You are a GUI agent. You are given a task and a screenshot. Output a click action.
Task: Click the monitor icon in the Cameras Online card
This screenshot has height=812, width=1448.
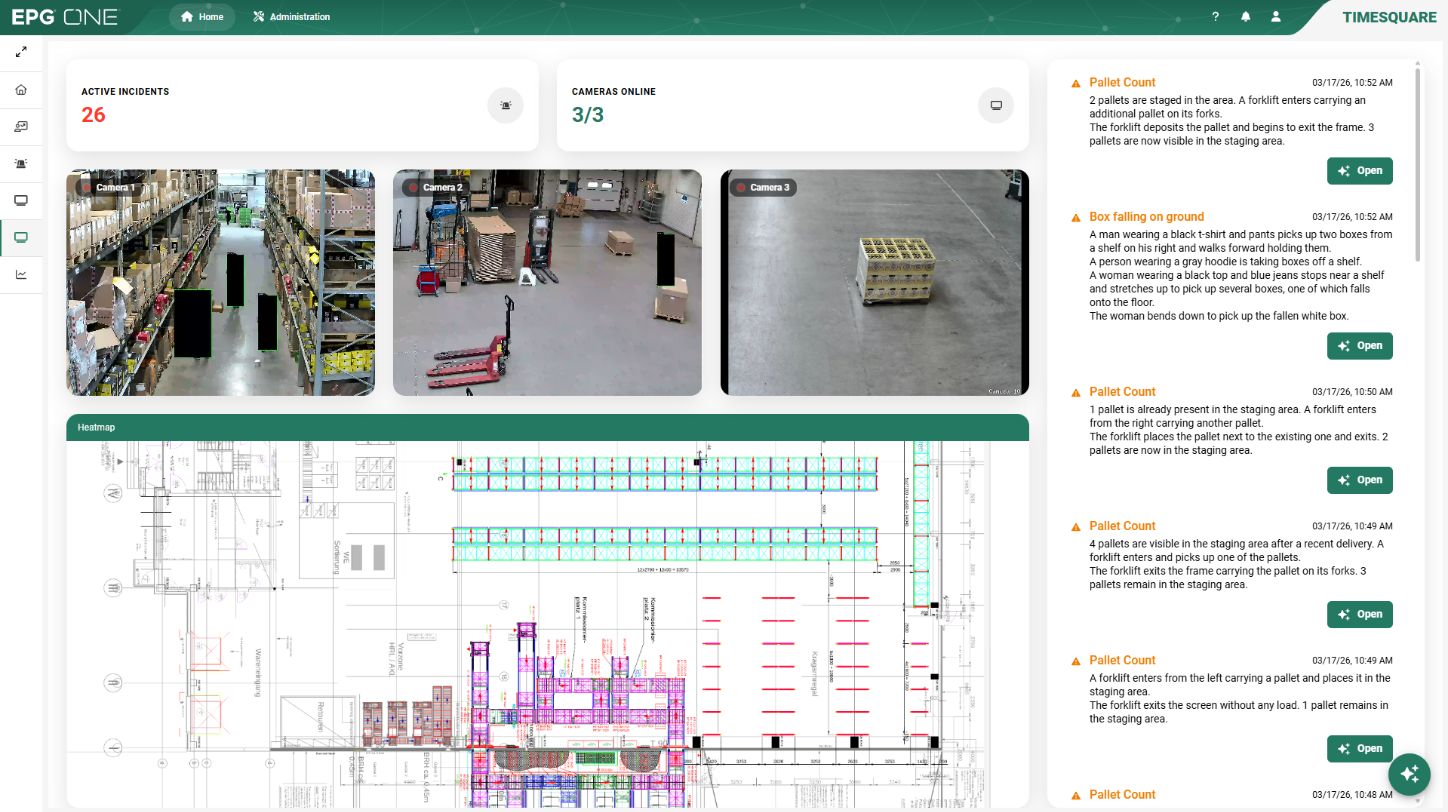tap(995, 105)
